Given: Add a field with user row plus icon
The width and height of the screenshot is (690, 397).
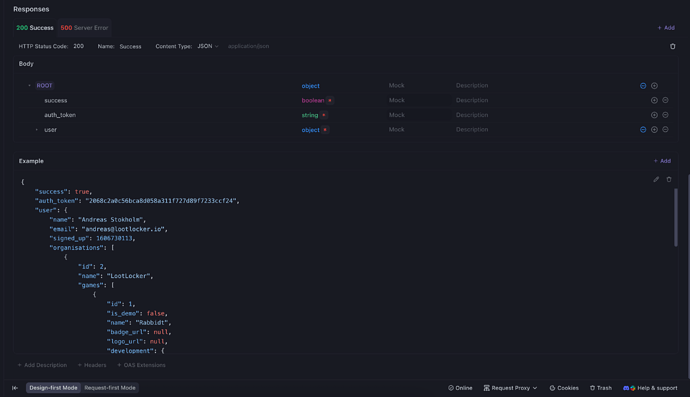Looking at the screenshot, I should (x=654, y=130).
